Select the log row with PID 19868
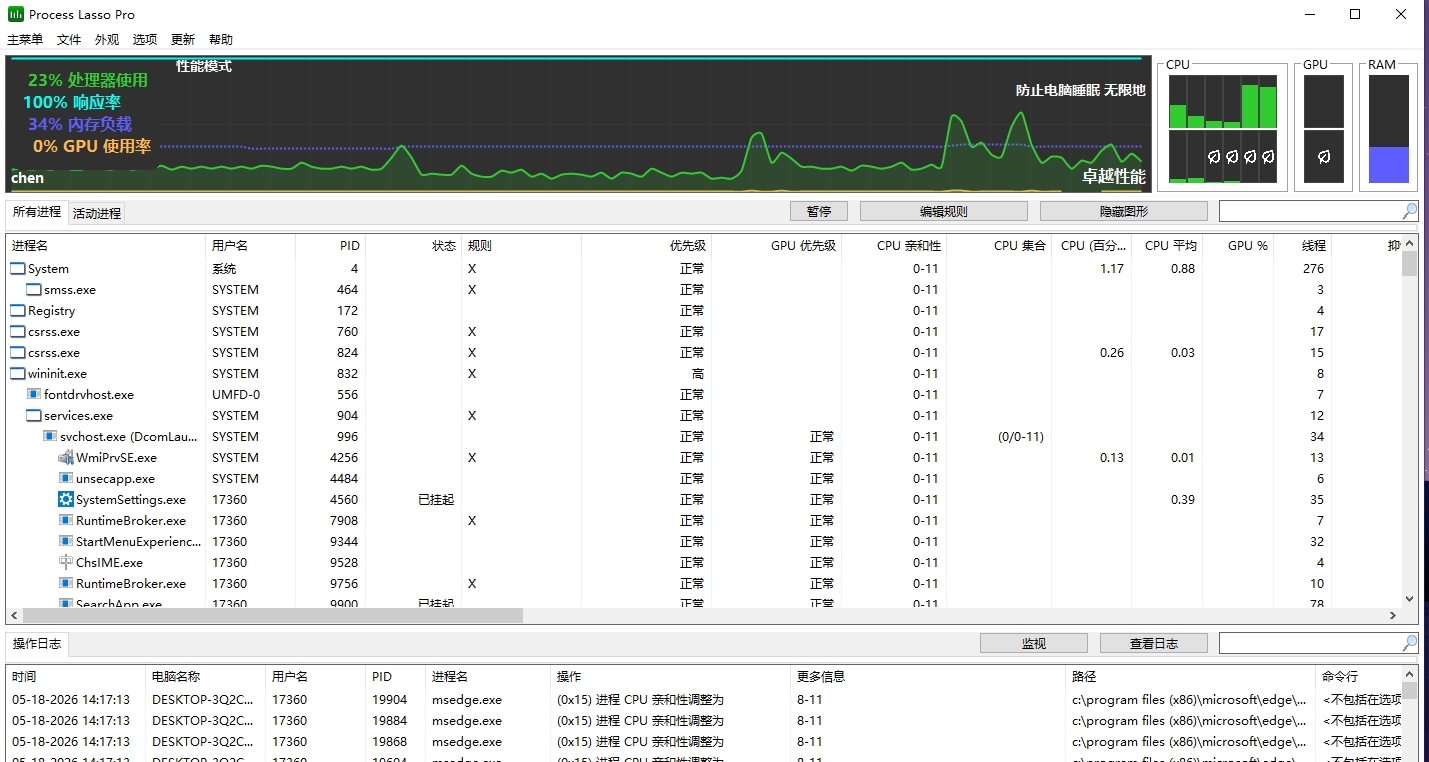 (x=703, y=742)
